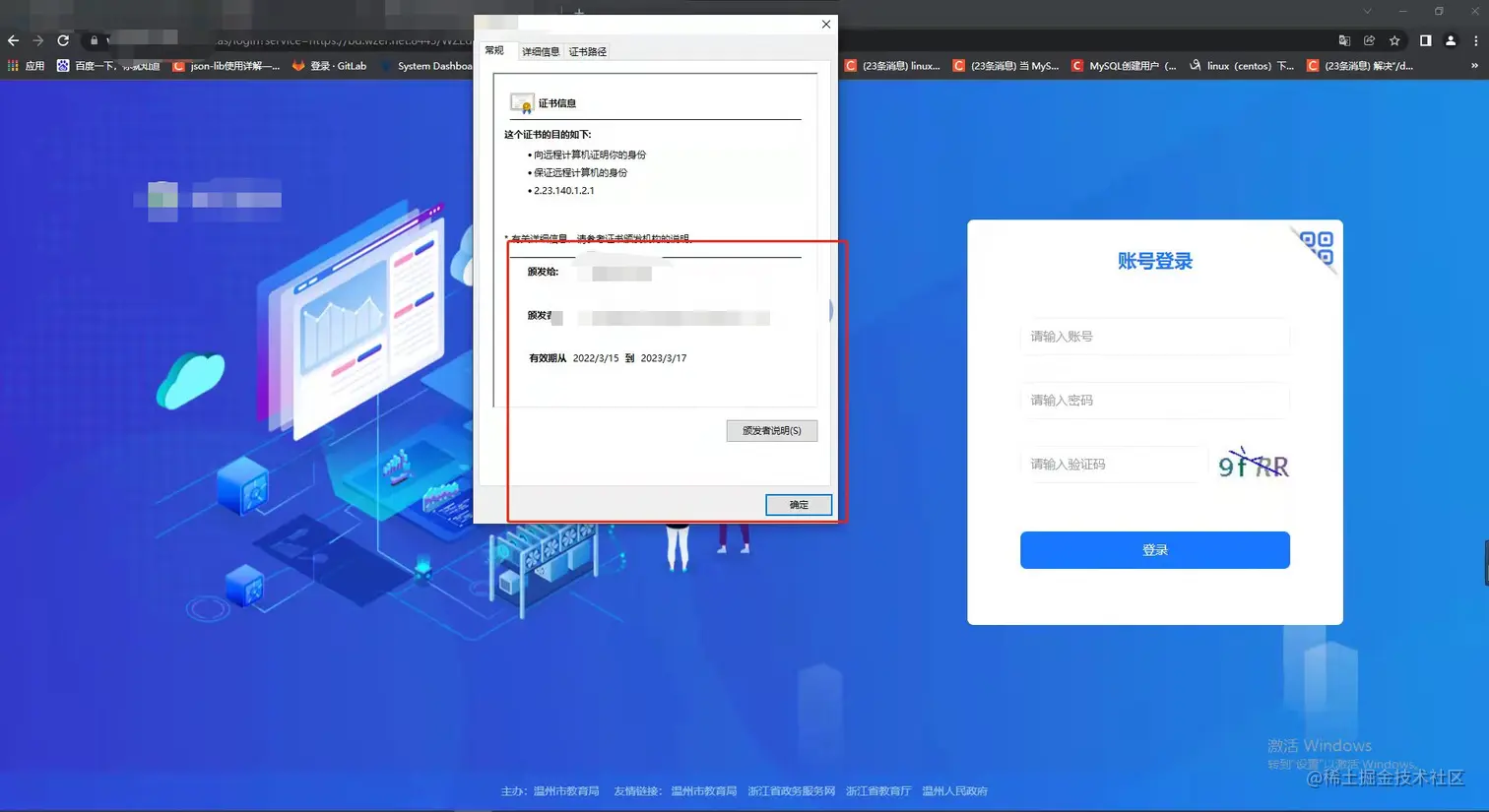1489x812 pixels.
Task: Open the translate page icon
Action: tap(1344, 40)
